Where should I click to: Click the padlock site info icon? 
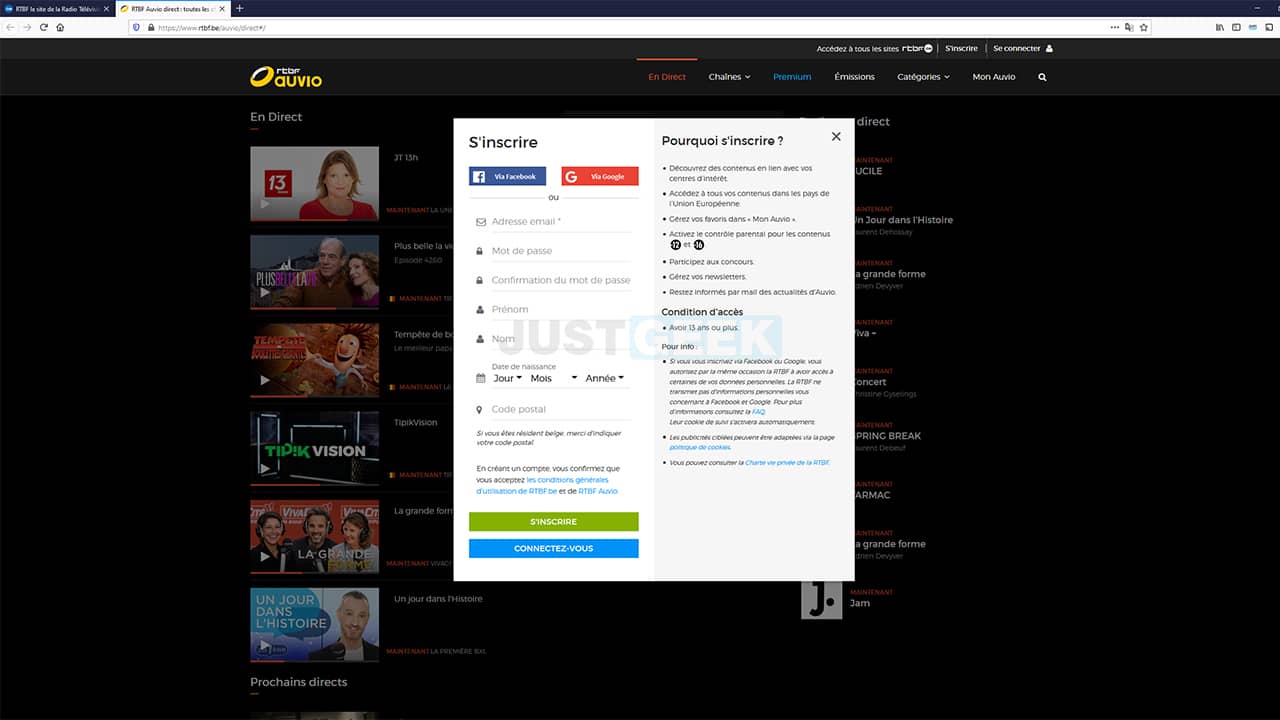[x=151, y=27]
